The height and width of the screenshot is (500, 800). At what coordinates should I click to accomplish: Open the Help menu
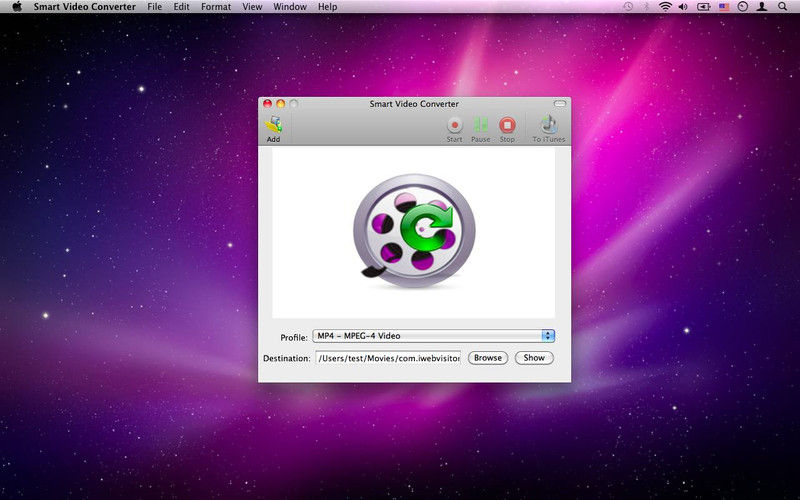[x=328, y=7]
